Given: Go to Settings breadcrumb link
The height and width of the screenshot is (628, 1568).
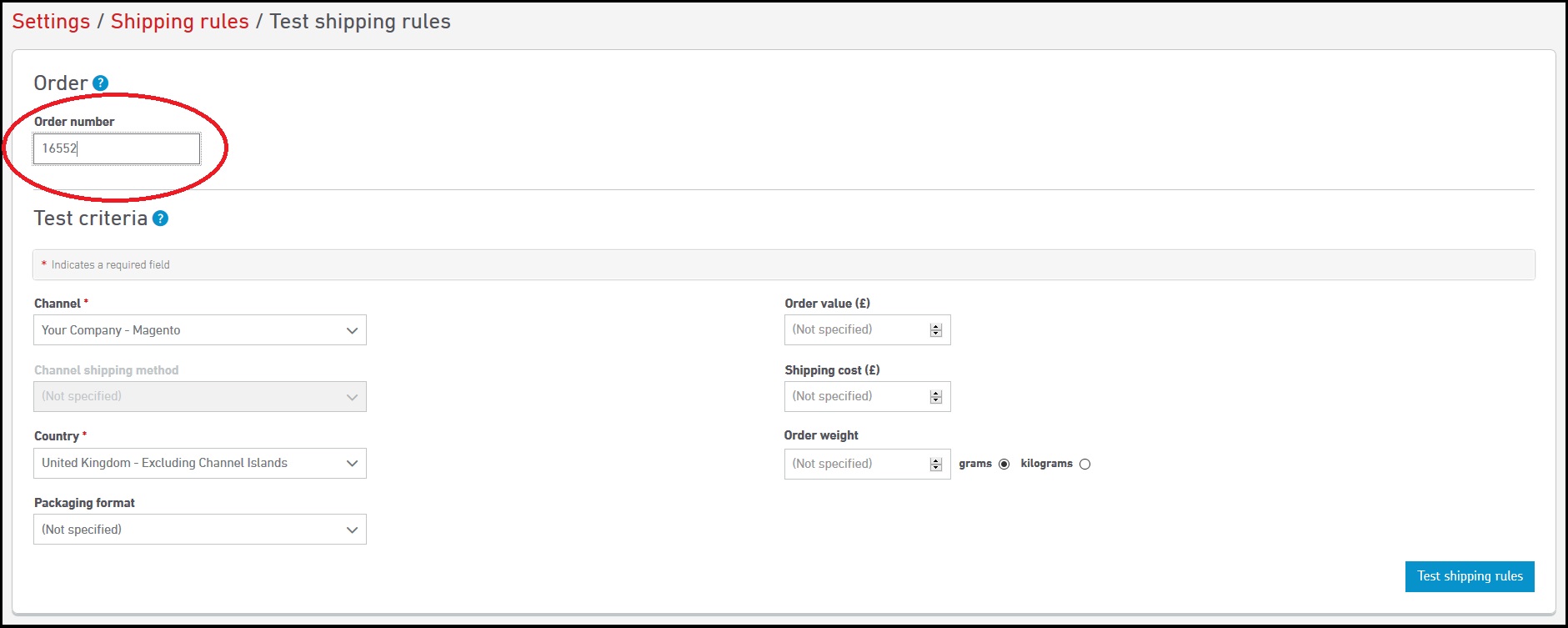Looking at the screenshot, I should pos(51,22).
